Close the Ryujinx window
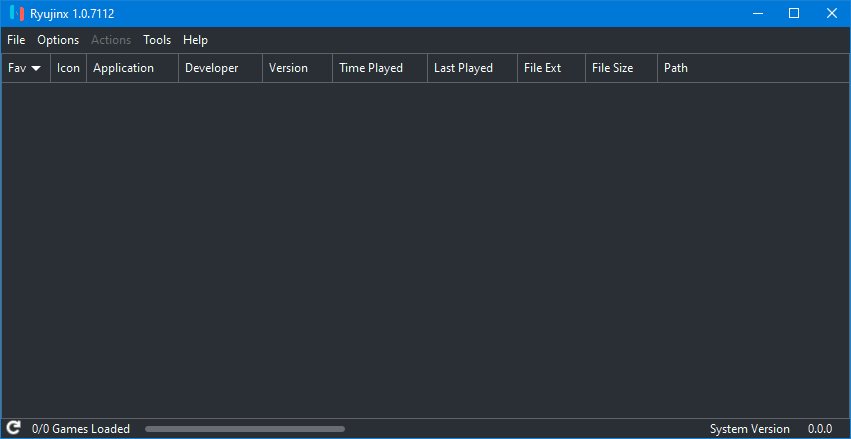 [x=831, y=14]
